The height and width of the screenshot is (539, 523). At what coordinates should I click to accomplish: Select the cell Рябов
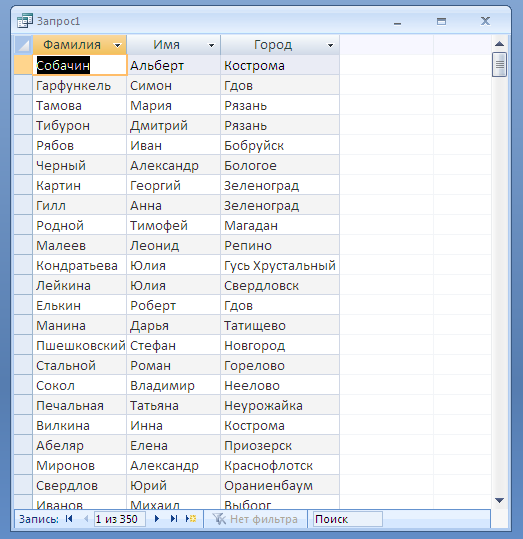coord(80,145)
